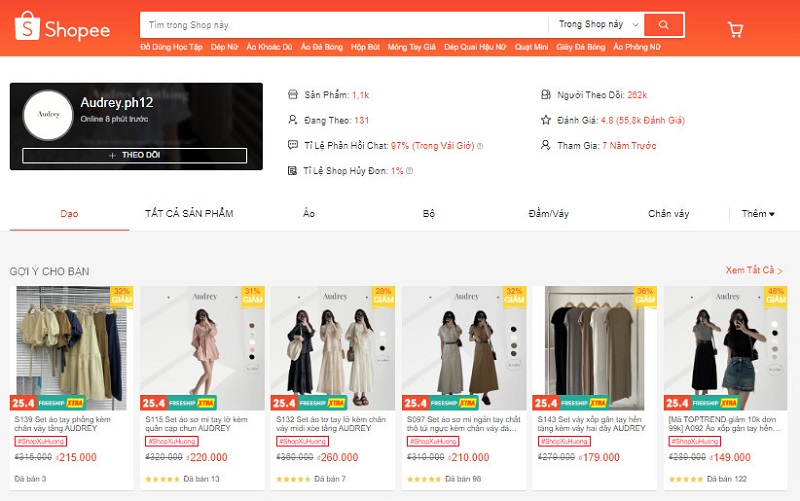The height and width of the screenshot is (501, 800).
Task: Open the Chân váy tab
Action: (x=668, y=214)
